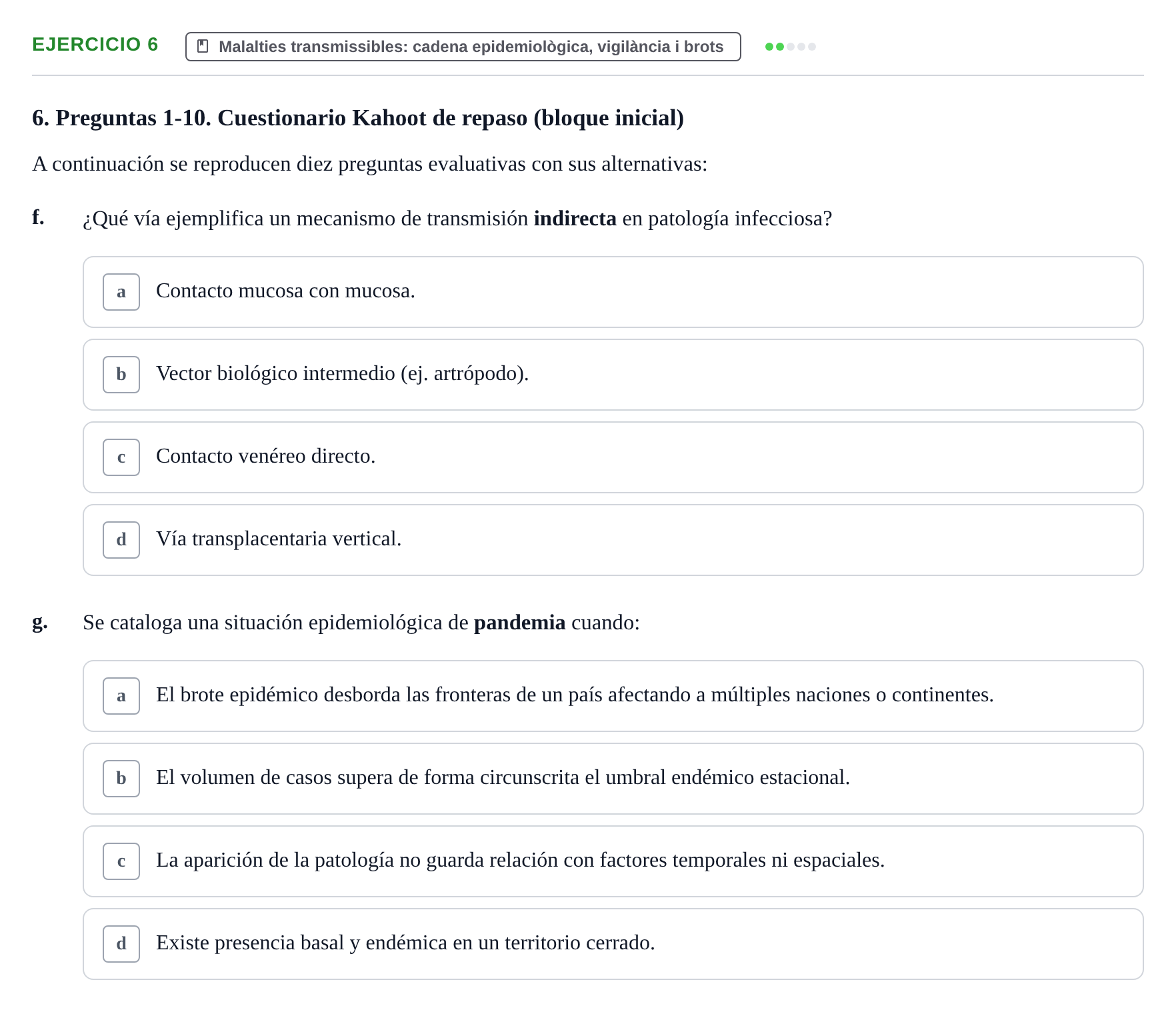Choose answer about brote desbordando fronteras

613,696
